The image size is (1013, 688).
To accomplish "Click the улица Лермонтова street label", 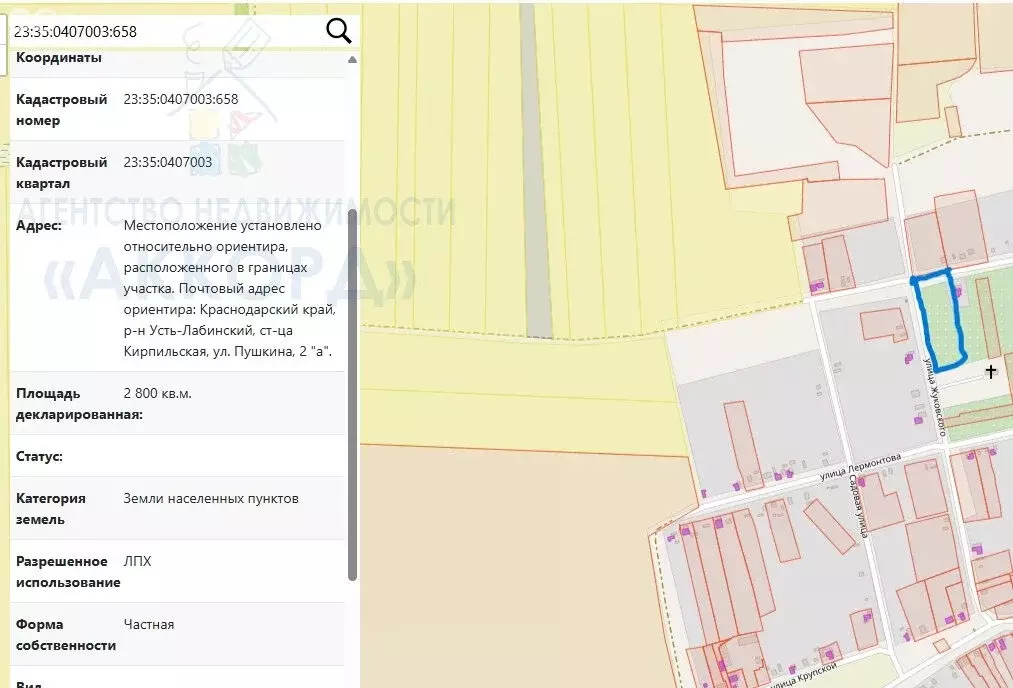I will click(860, 466).
